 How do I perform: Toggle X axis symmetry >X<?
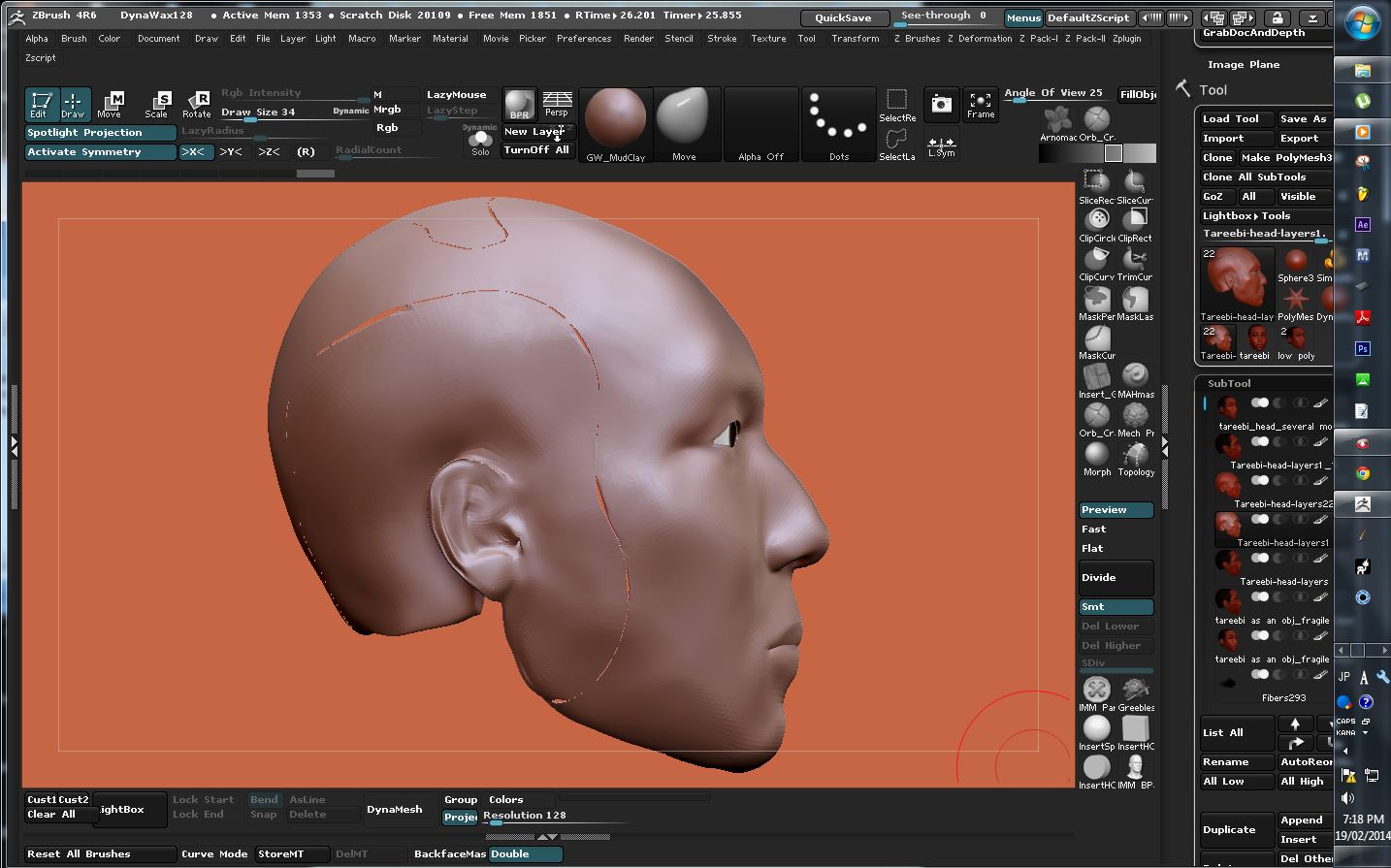195,152
